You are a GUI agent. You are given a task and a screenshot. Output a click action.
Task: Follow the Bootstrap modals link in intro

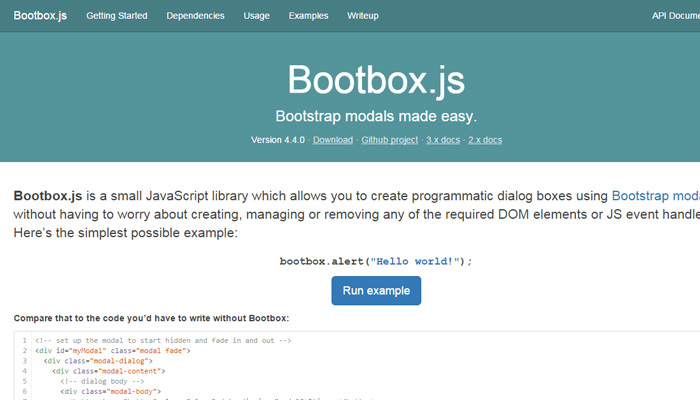point(656,196)
